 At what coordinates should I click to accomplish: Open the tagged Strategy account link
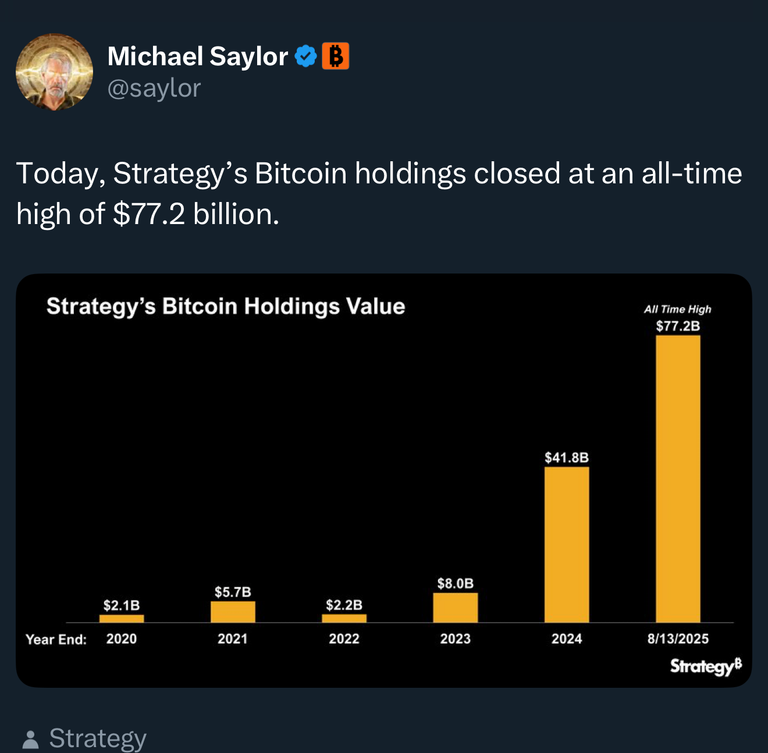tap(97, 739)
